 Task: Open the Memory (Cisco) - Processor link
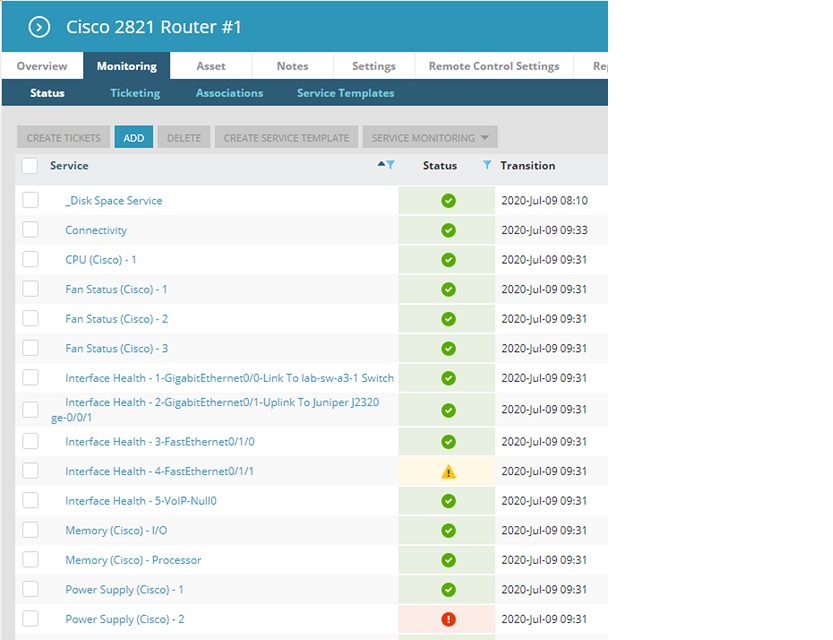(x=133, y=560)
